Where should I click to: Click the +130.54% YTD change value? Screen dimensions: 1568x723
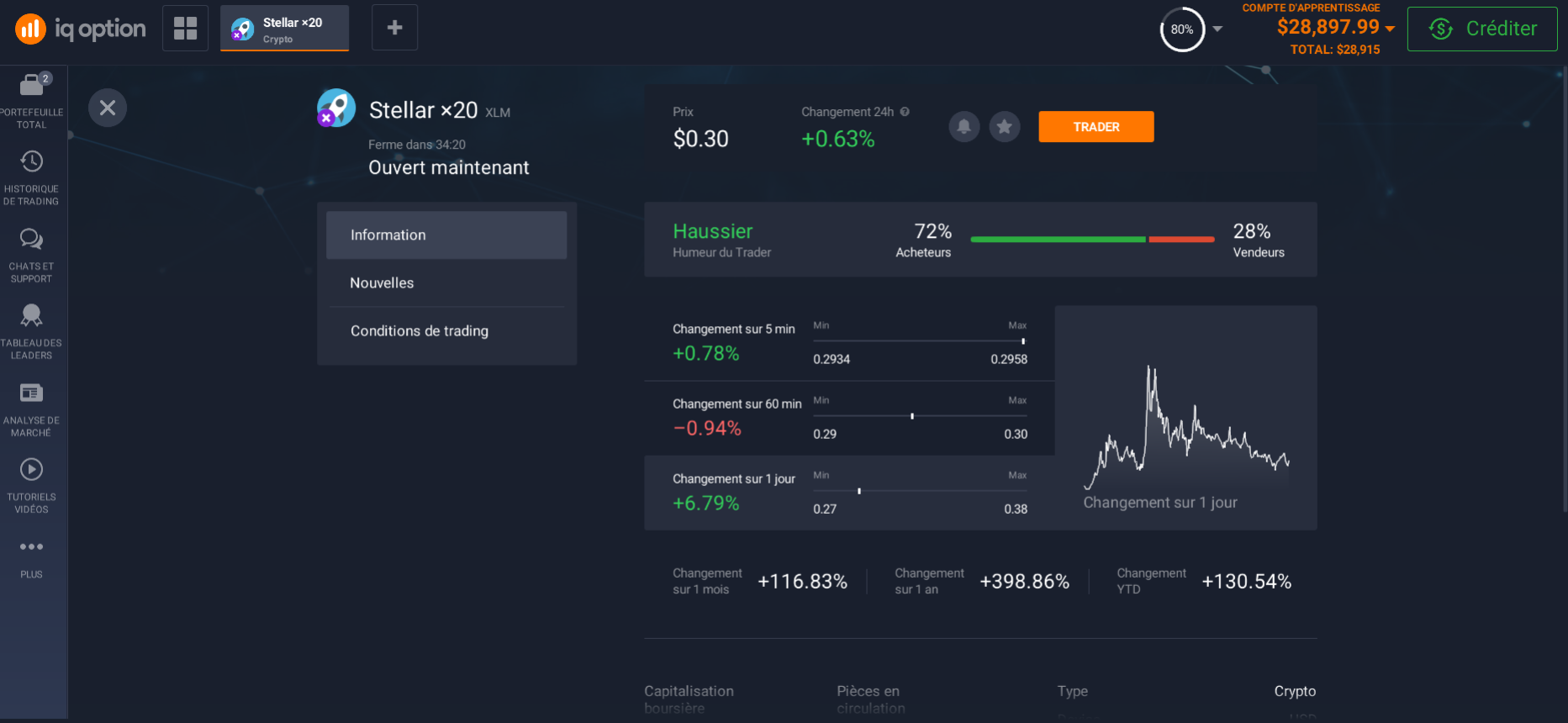(1246, 582)
